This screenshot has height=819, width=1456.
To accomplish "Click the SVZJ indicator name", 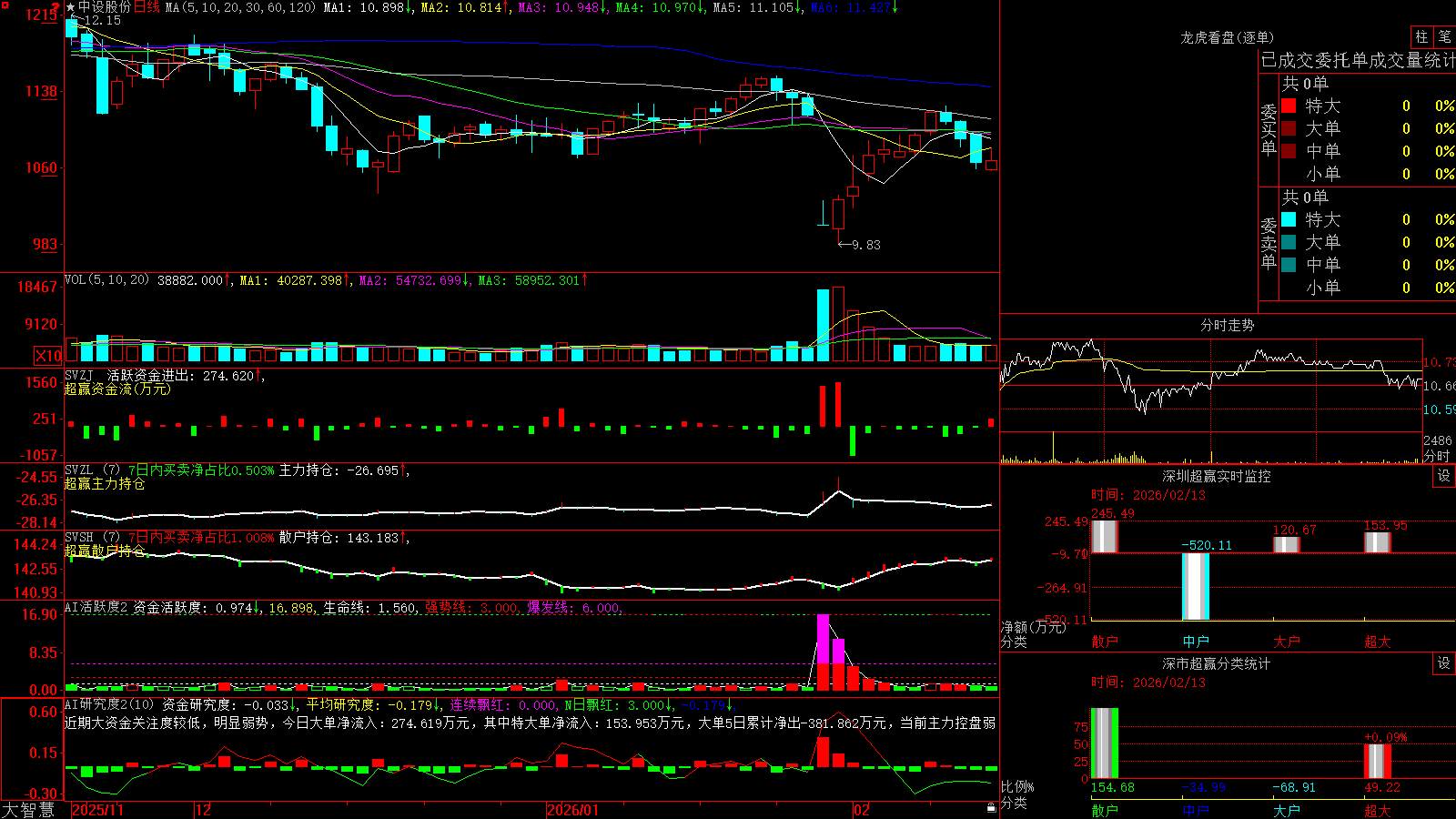I will (x=79, y=376).
